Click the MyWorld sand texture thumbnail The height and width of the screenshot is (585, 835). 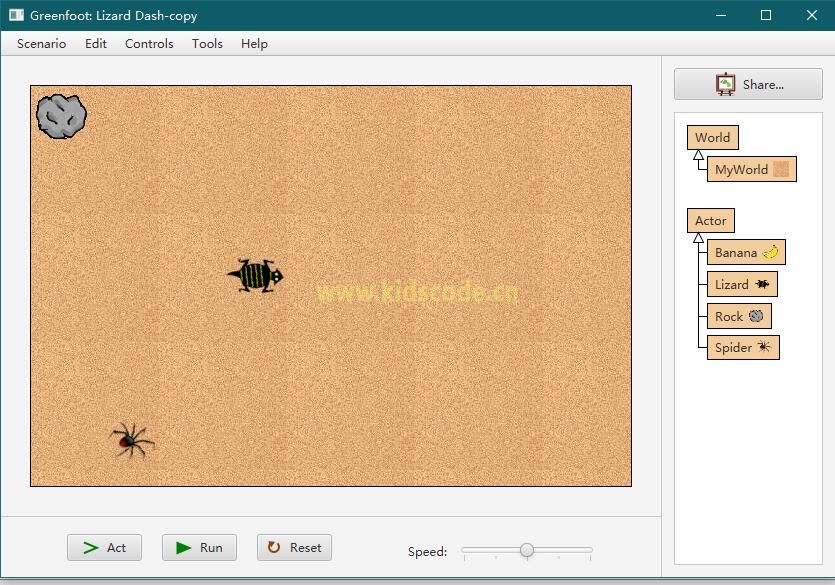[781, 169]
